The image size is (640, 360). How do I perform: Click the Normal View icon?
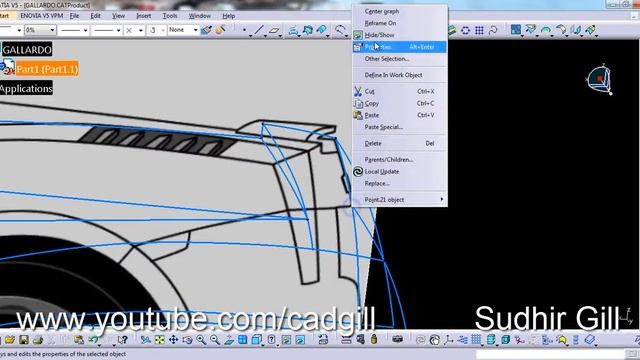pos(229,340)
